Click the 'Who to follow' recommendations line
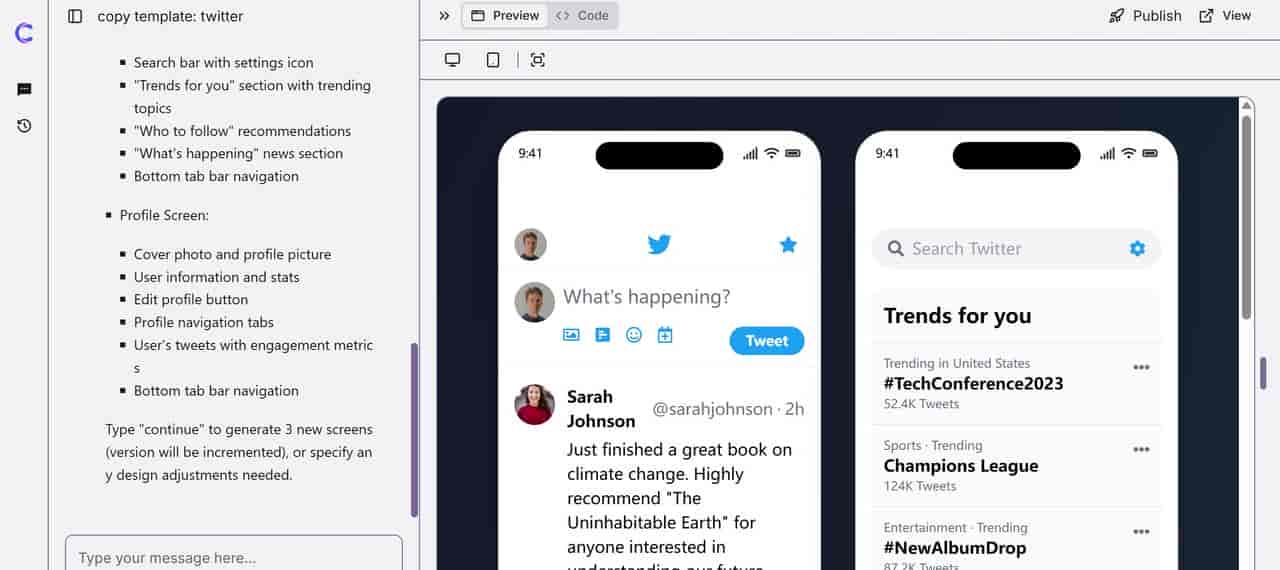The height and width of the screenshot is (570, 1280). (242, 131)
